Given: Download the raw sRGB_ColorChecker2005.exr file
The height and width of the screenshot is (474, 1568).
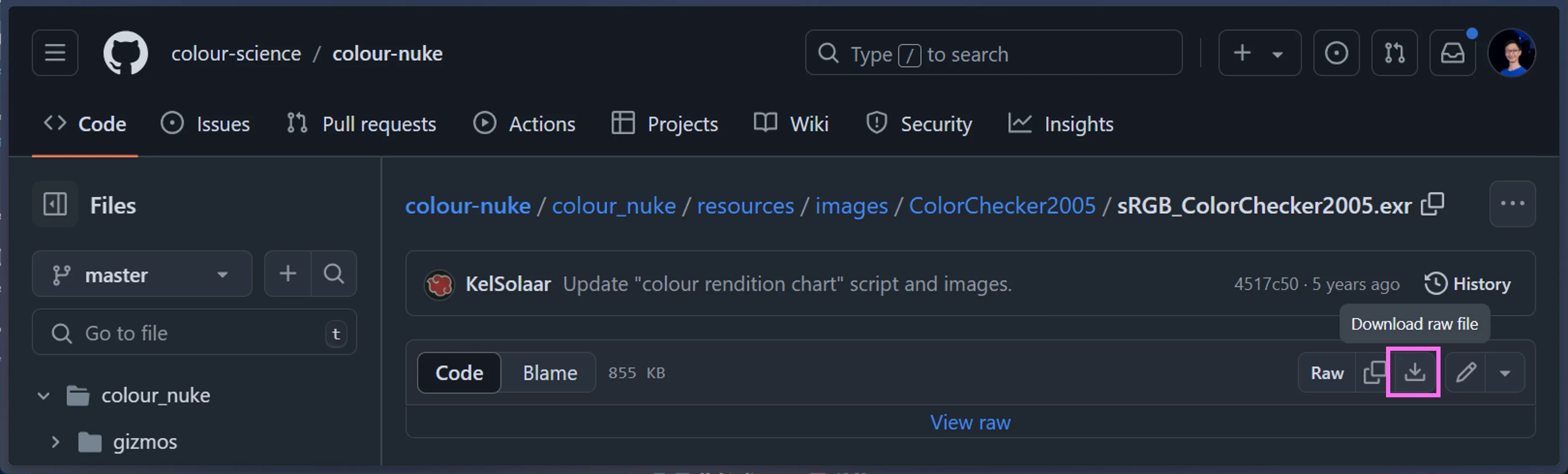Looking at the screenshot, I should [x=1413, y=373].
